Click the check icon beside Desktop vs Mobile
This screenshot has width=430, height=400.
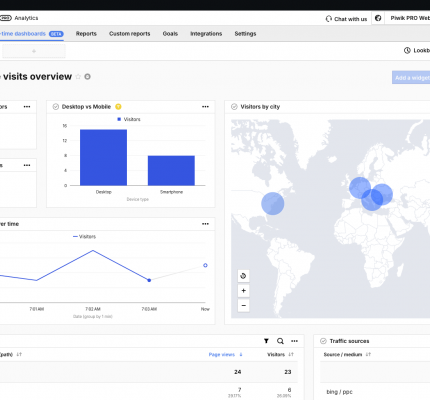pos(56,107)
